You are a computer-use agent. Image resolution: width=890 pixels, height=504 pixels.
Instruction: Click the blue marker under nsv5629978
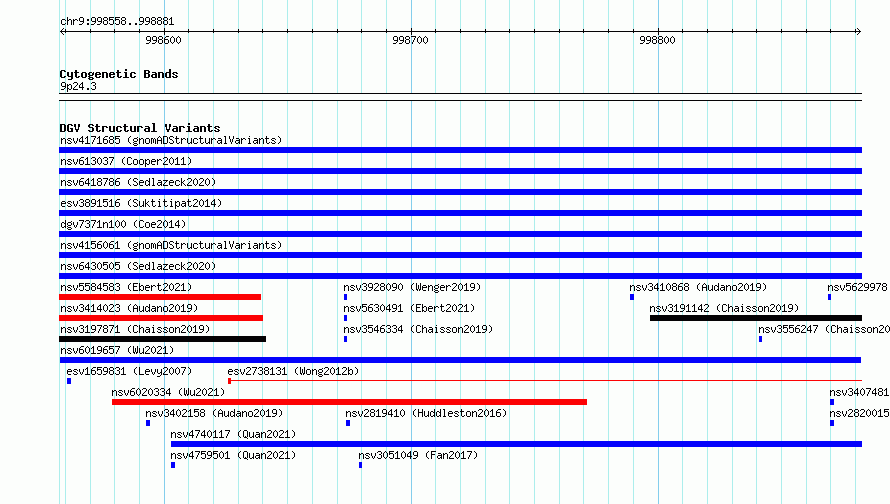pos(829,297)
